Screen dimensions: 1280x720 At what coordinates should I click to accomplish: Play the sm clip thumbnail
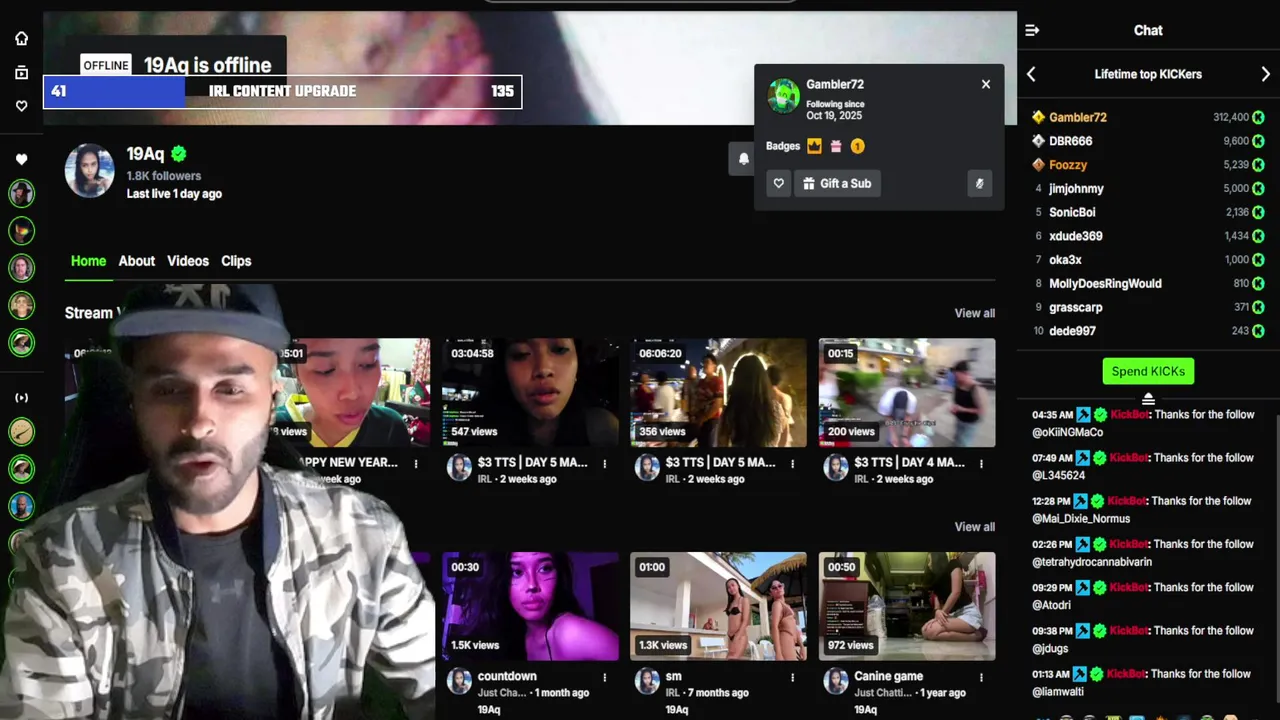718,606
